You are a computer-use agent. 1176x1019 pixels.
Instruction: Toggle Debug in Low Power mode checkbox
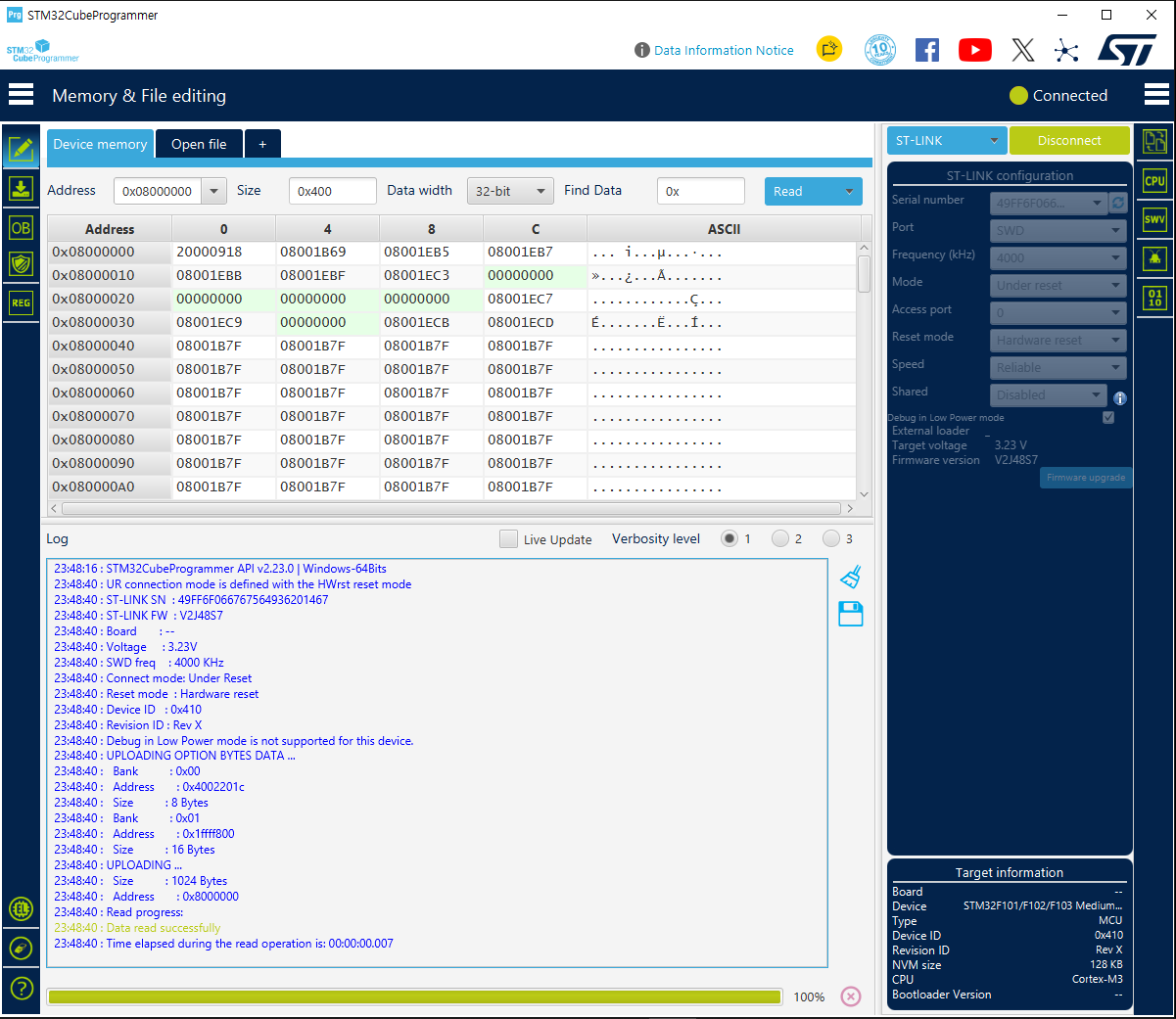(1108, 417)
